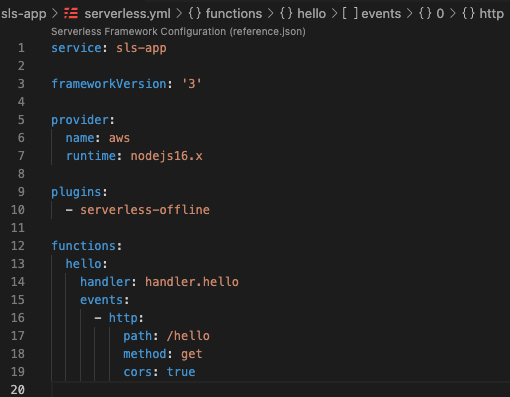Click the 'aws' value on line 6
The image size is (510, 397).
click(x=119, y=138)
